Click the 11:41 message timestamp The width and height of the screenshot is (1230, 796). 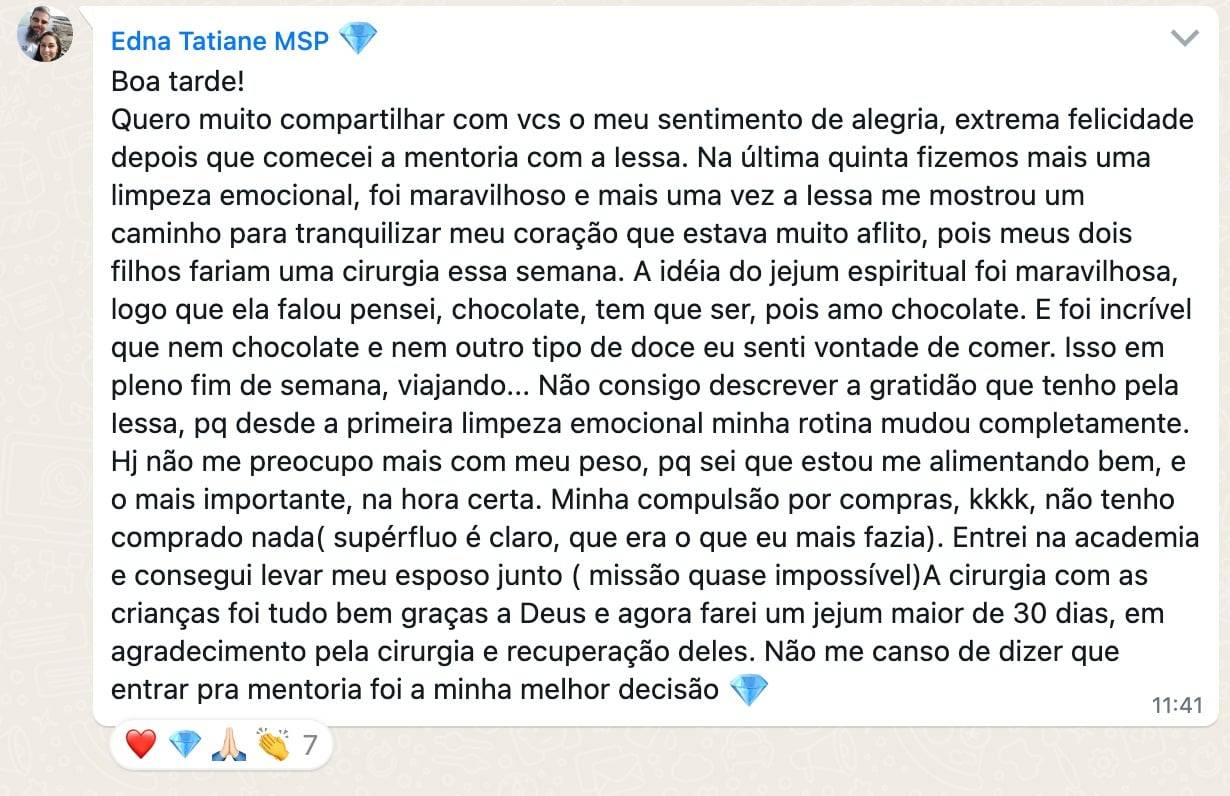coord(1177,705)
